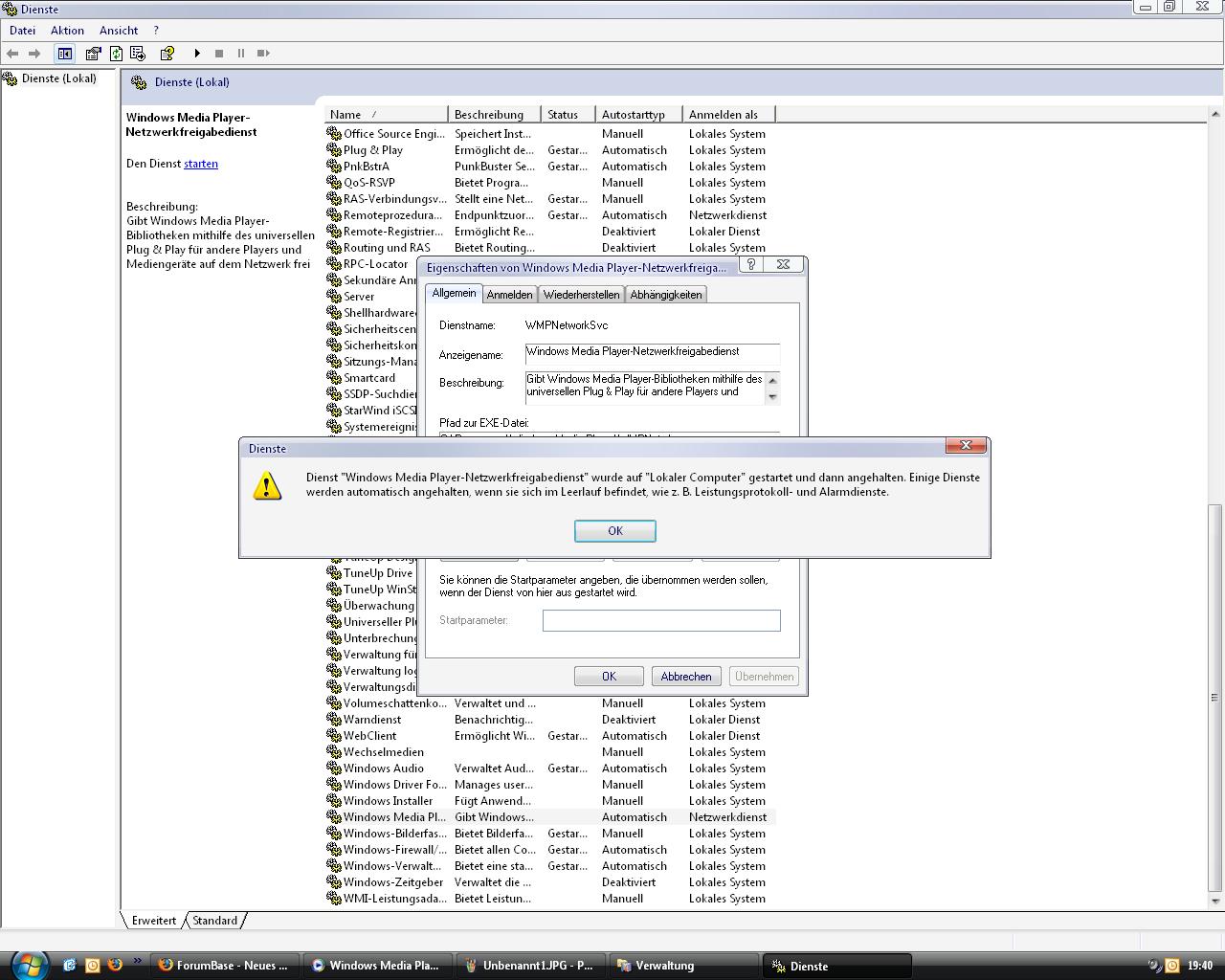This screenshot has height=980, width=1225.
Task: Switch to the Erweitert view tab
Action: coord(154,921)
